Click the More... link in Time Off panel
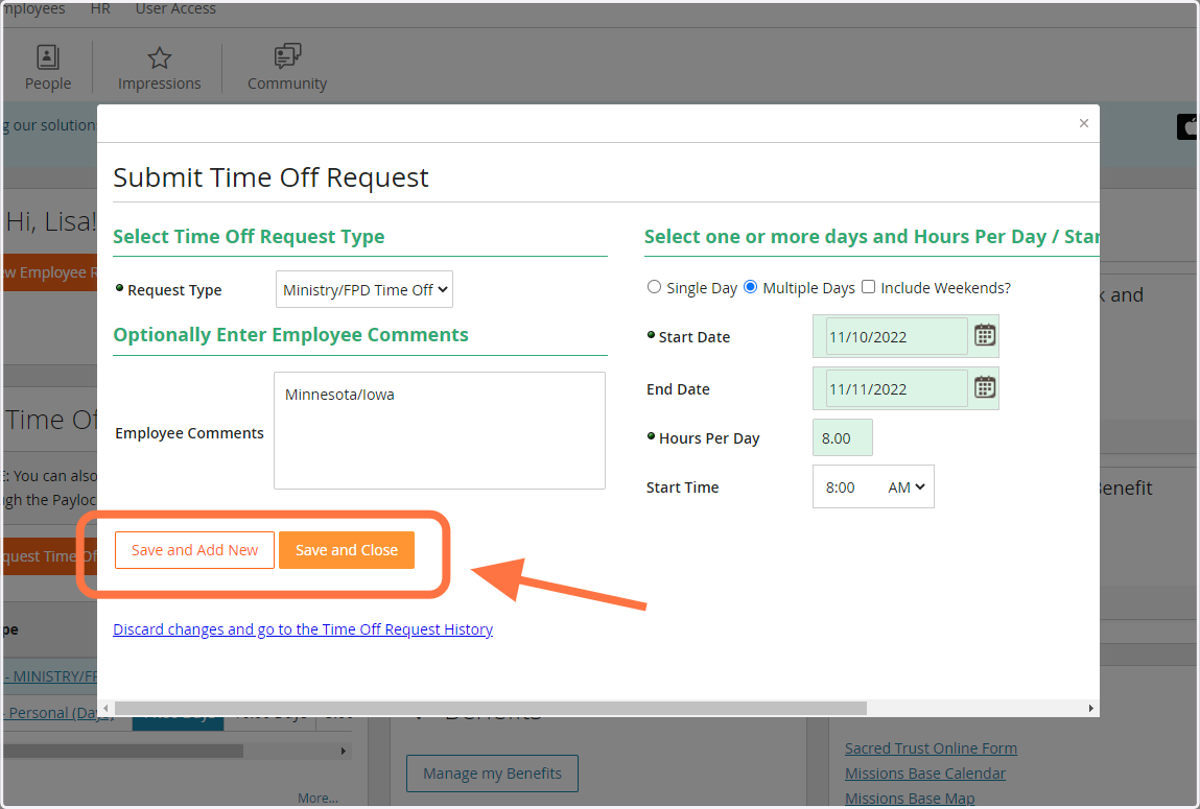Image resolution: width=1200 pixels, height=809 pixels. 318,798
